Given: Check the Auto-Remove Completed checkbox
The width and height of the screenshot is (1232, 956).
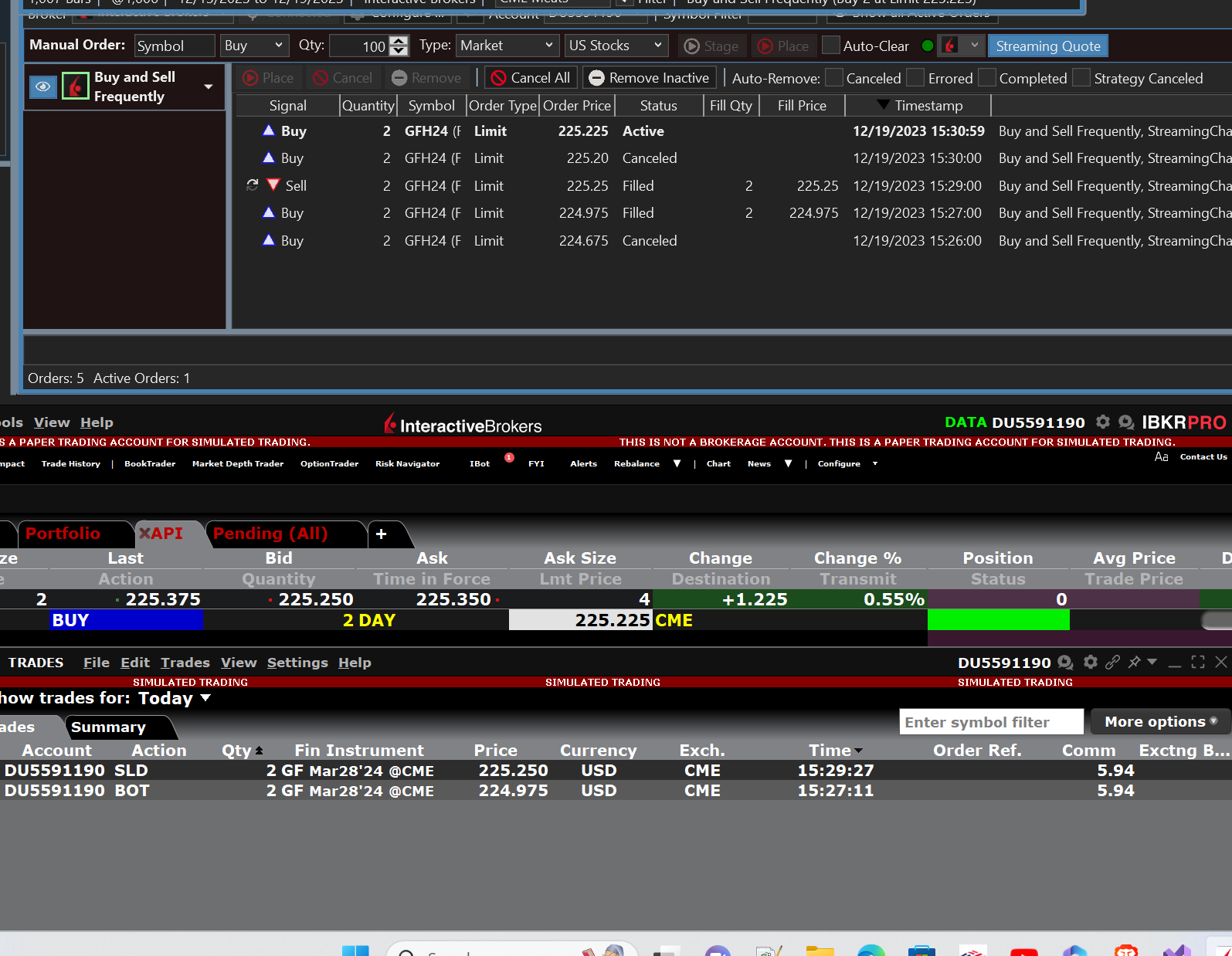Looking at the screenshot, I should pyautogui.click(x=987, y=77).
